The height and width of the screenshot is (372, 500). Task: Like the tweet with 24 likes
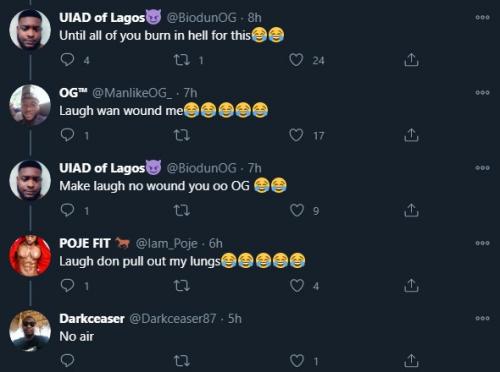(x=296, y=60)
